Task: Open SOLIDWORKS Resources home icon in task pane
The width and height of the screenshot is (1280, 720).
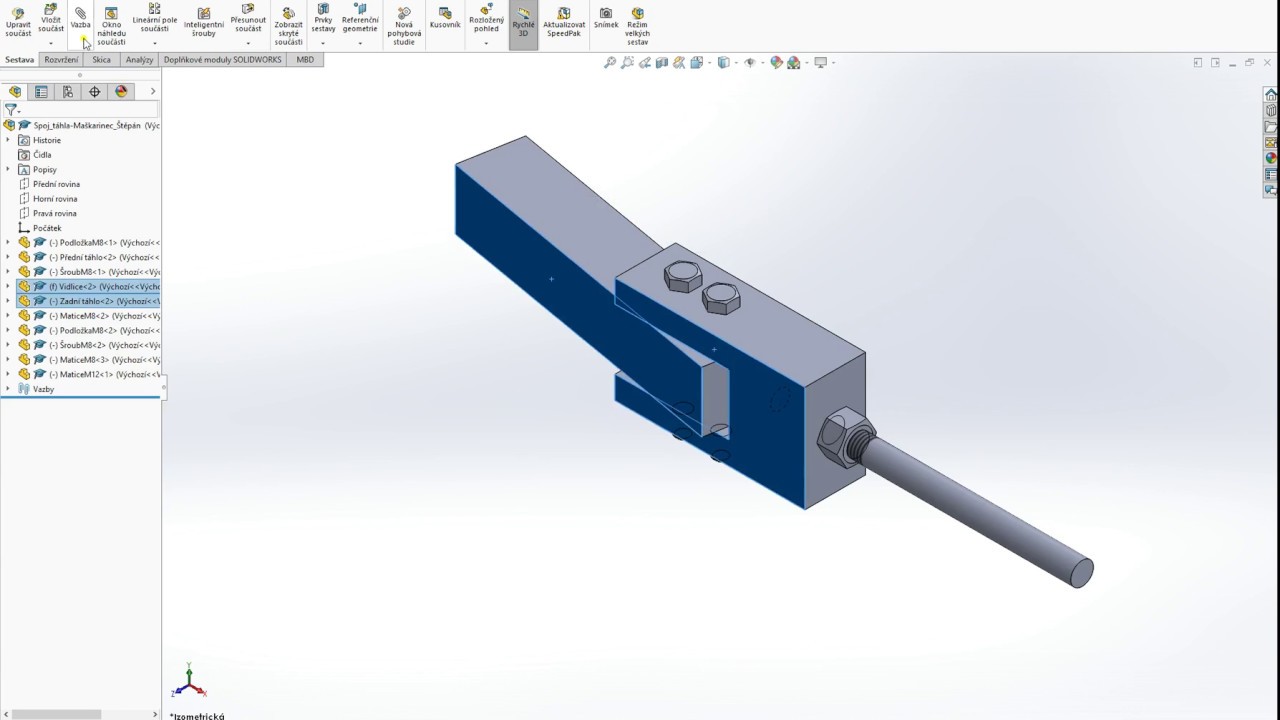Action: coord(1271,95)
